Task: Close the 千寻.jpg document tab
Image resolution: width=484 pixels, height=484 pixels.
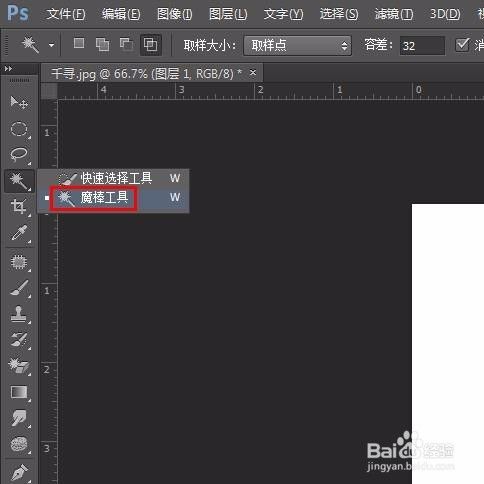Action: [x=253, y=72]
